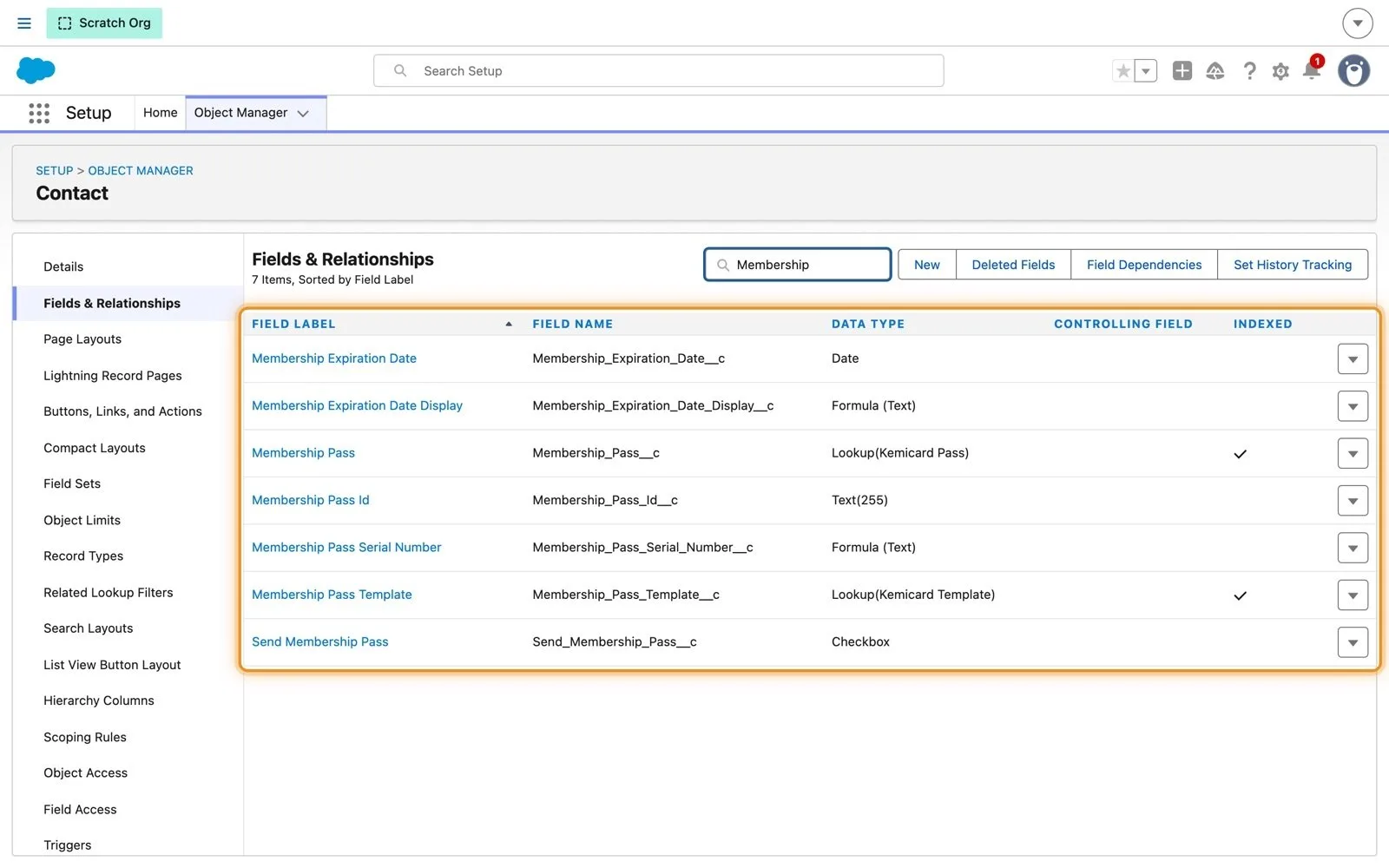Open Lightning Record Pages

[113, 376]
